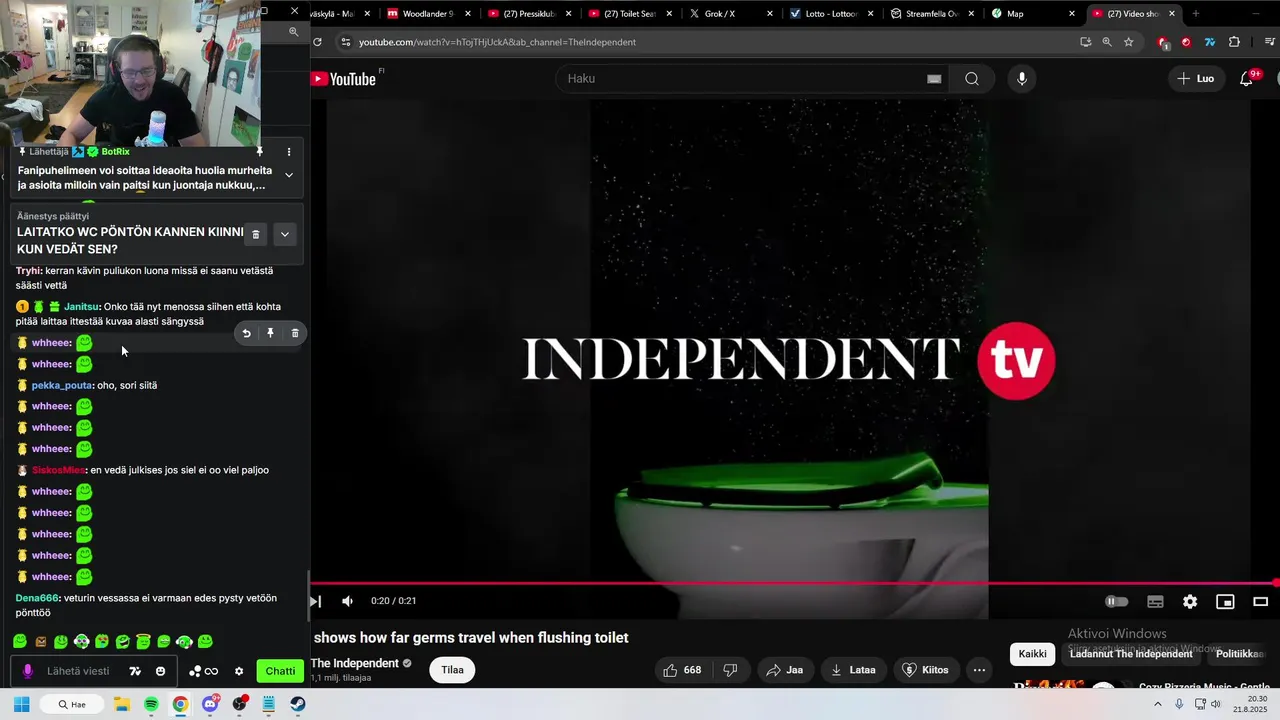This screenshot has height=720, width=1280.
Task: Expand the poll result chevron
Action: click(285, 234)
